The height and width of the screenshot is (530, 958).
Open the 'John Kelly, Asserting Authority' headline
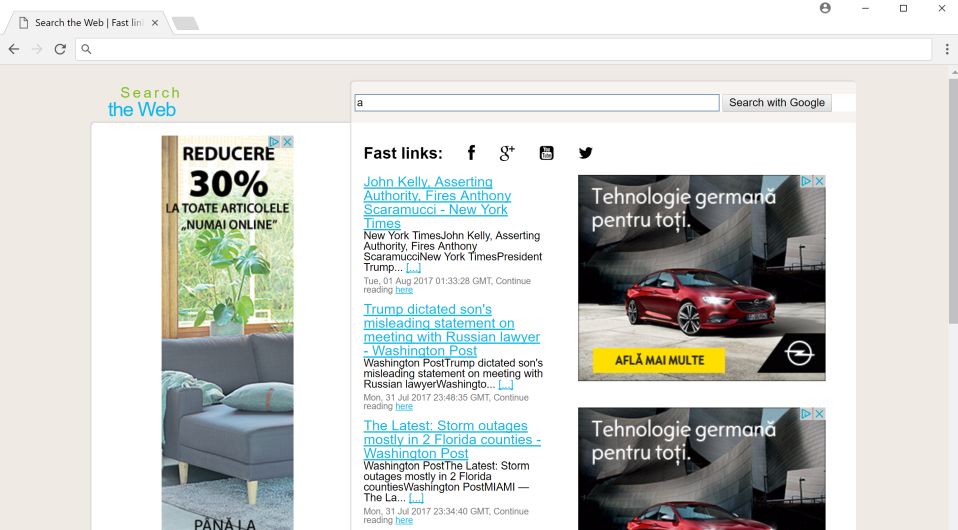tap(437, 202)
